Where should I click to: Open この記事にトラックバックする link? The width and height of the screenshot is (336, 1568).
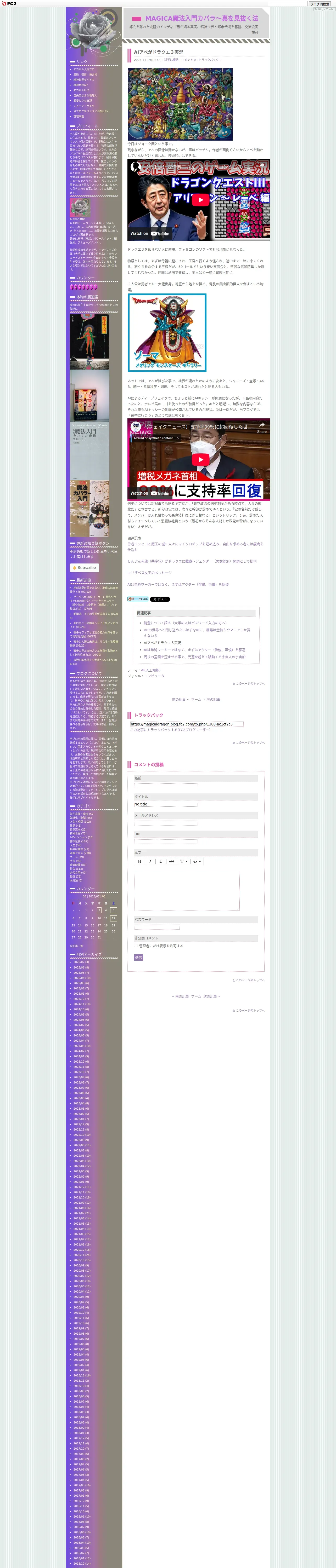click(170, 730)
